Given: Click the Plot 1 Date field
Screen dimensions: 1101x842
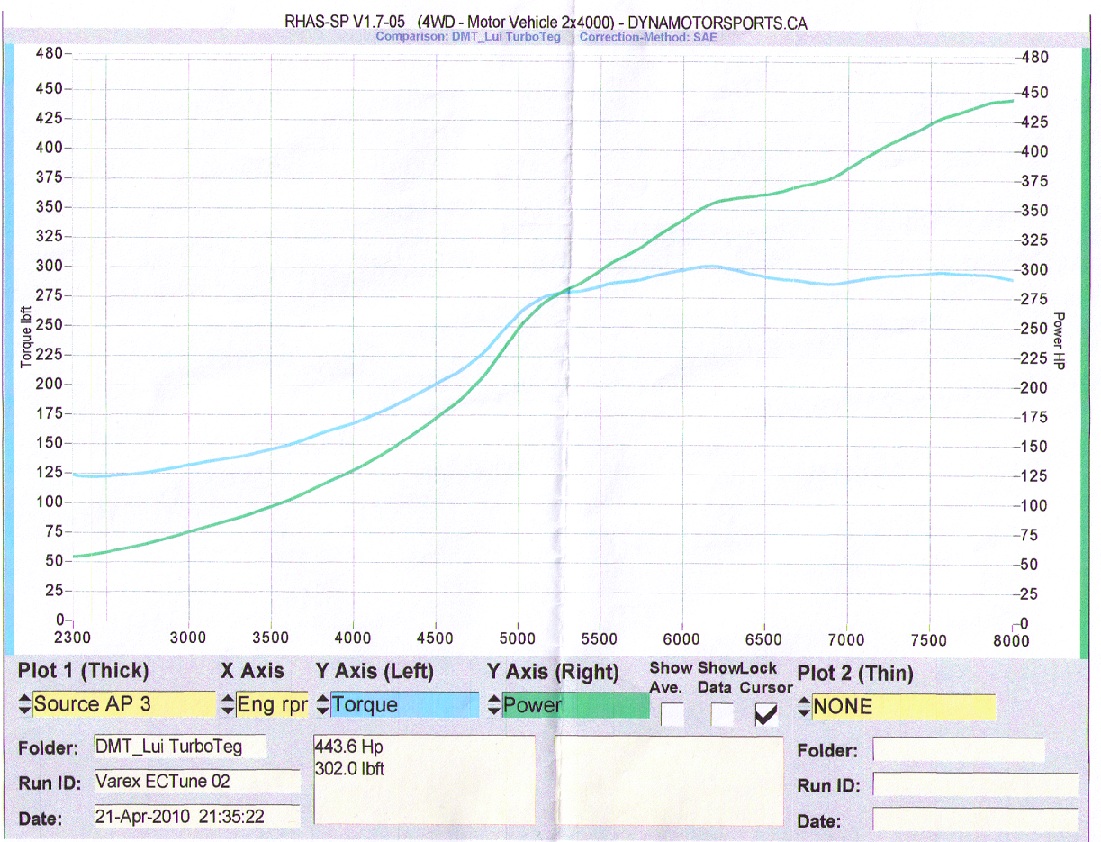Looking at the screenshot, I should point(196,816).
